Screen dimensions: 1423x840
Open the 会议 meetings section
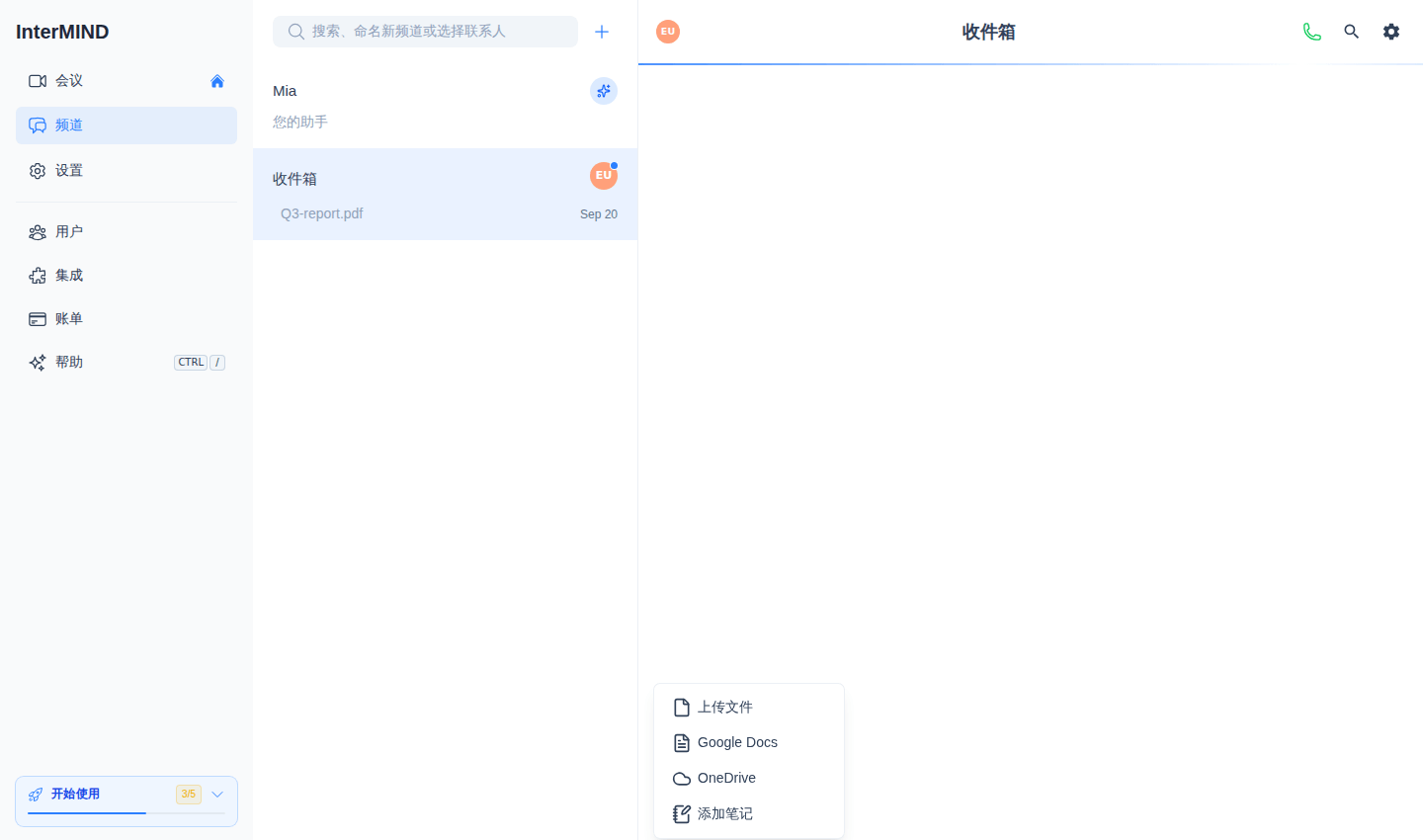click(126, 81)
